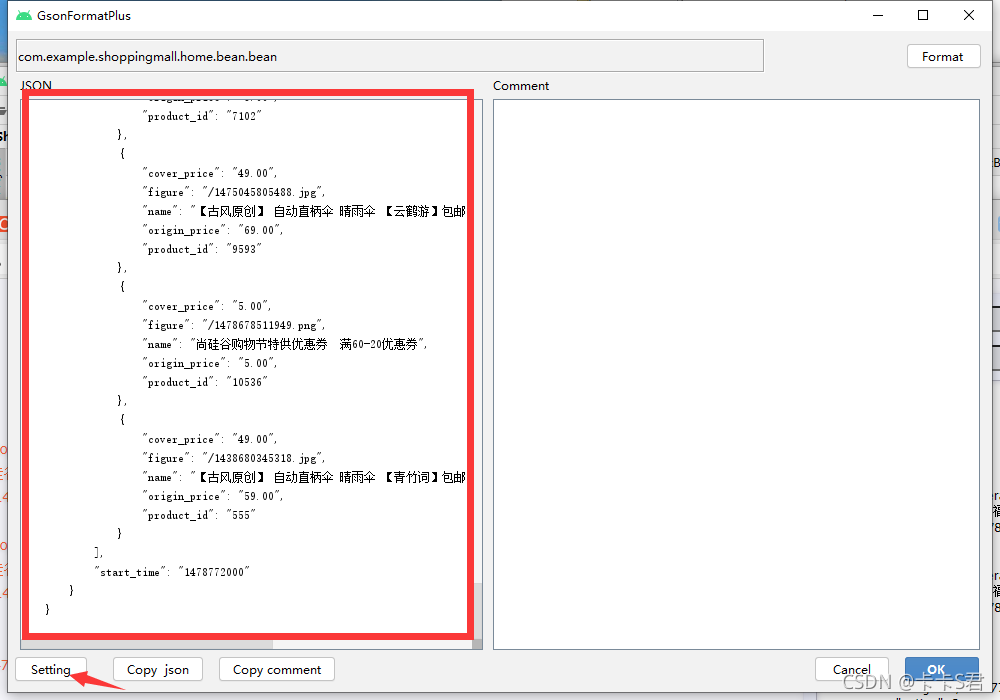Dismiss the dialog via Cancel

point(851,669)
